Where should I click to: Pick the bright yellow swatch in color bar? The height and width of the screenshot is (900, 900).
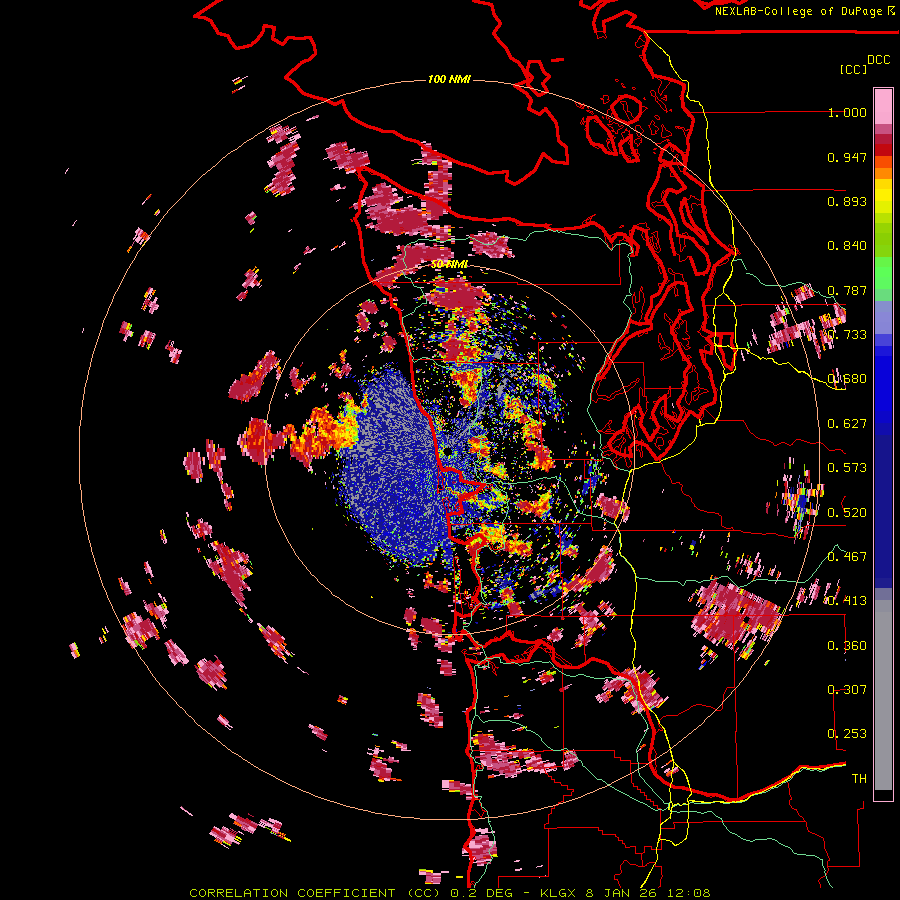883,196
